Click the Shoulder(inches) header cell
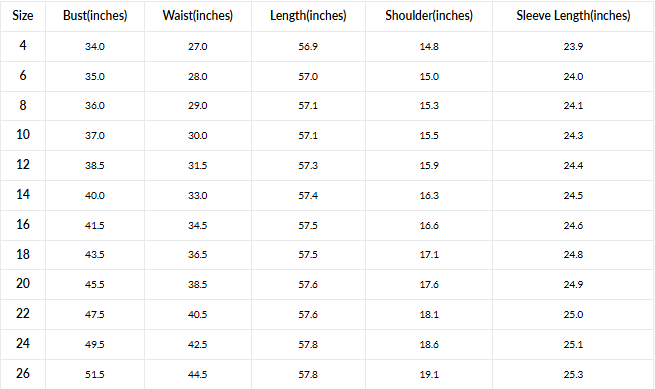Image resolution: width=655 pixels, height=389 pixels. click(429, 15)
